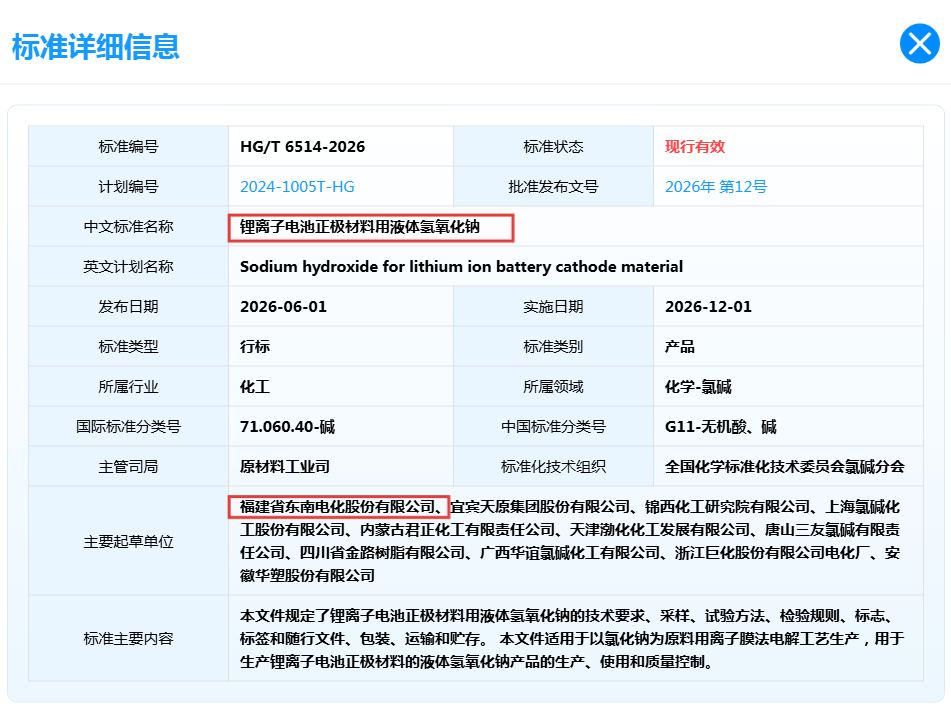Viewport: 951px width, 725px height.
Task: Click the label 主管司局
Action: [129, 467]
